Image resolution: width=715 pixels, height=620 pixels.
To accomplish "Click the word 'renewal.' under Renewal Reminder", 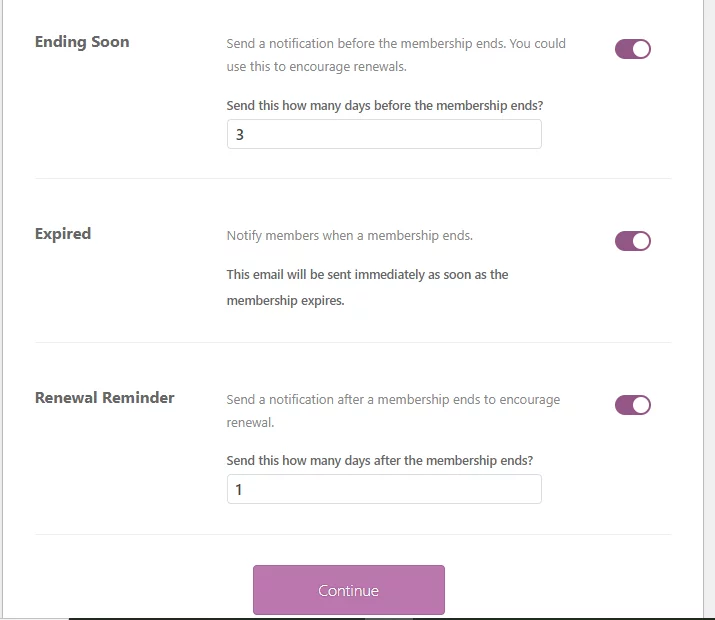I will (250, 423).
